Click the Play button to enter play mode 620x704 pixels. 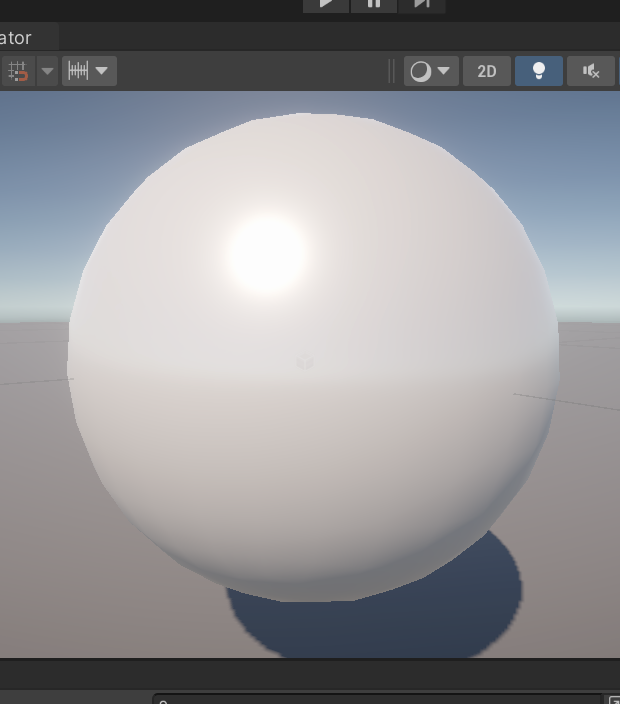[x=326, y=5]
